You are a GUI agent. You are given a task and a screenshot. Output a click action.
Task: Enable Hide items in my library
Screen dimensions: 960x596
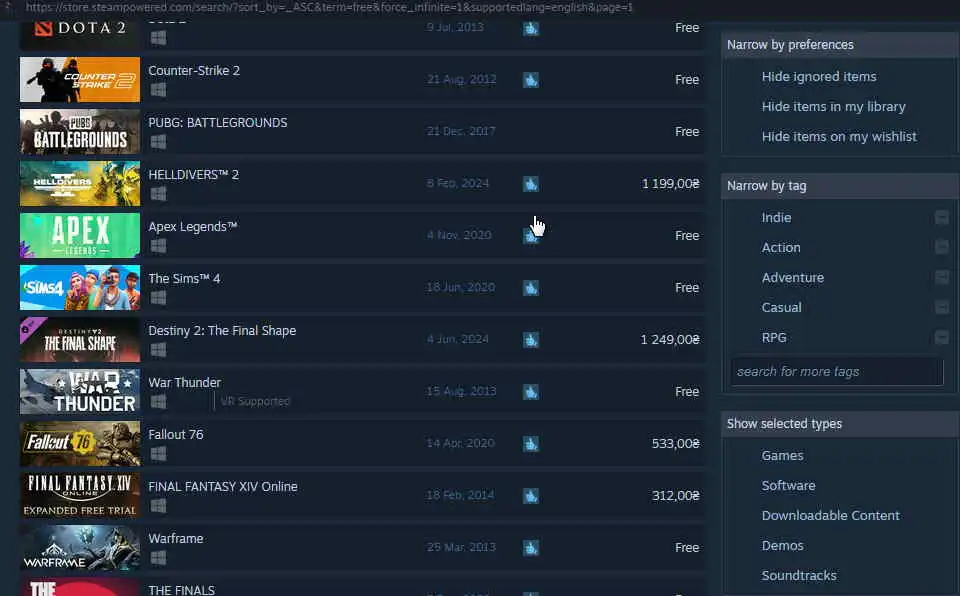pos(833,107)
